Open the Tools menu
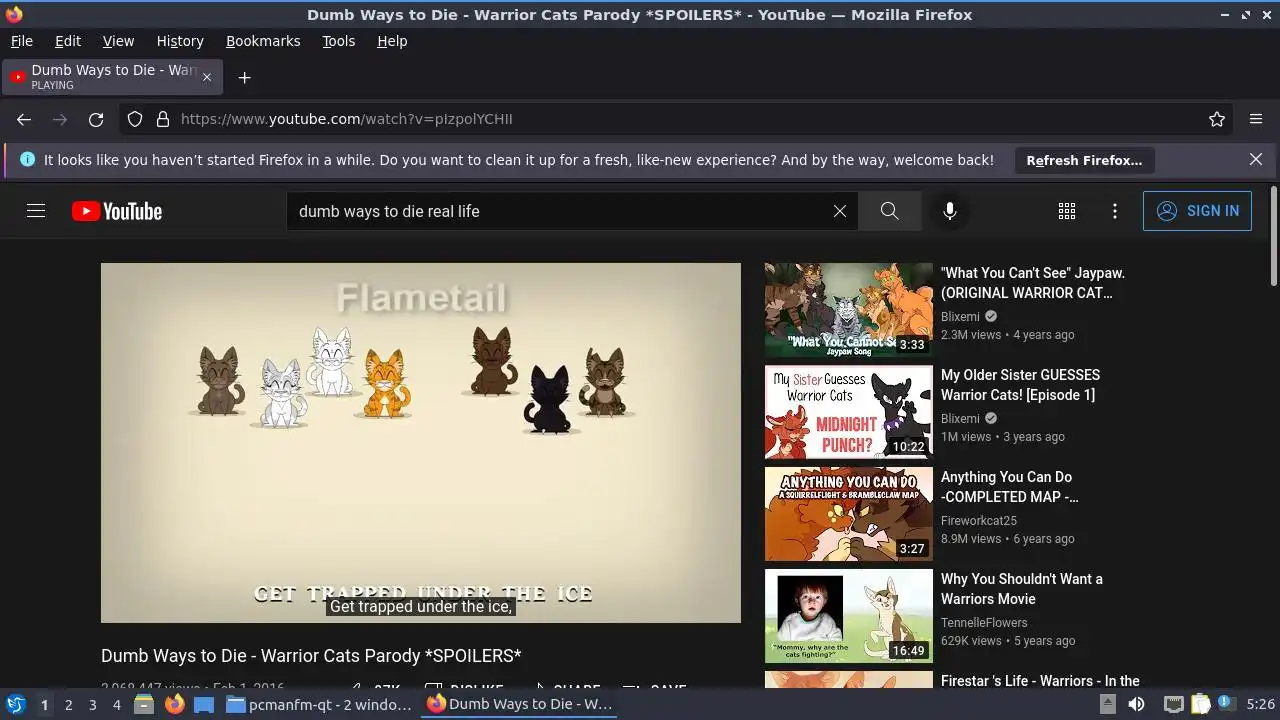 click(338, 41)
